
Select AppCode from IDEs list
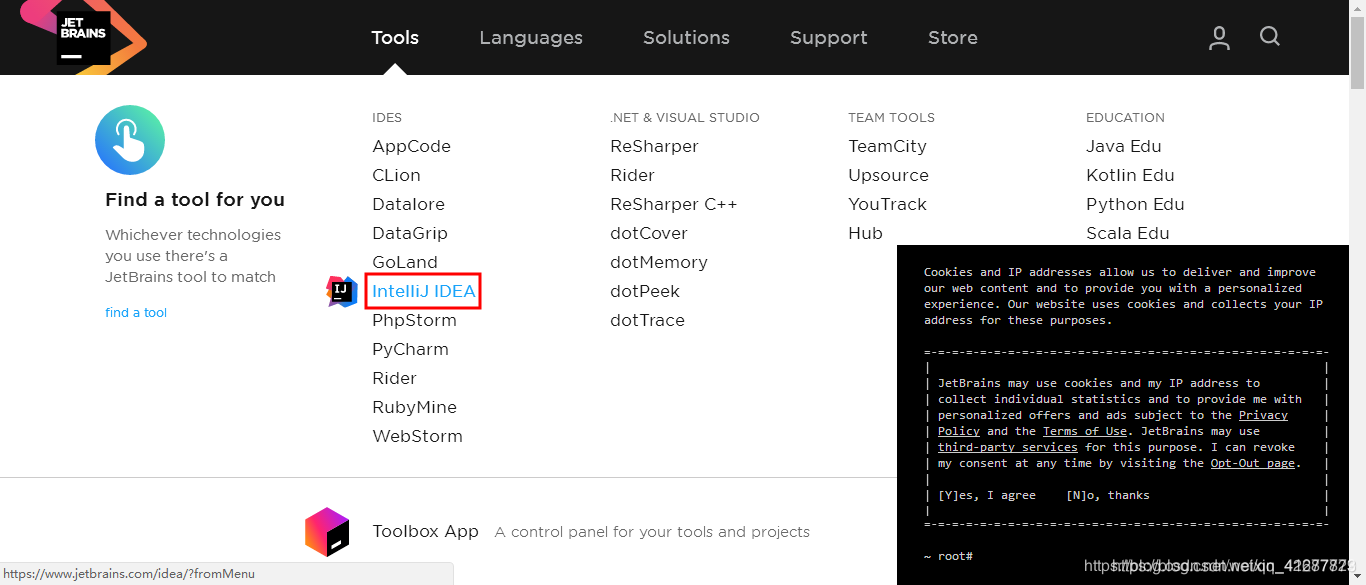[412, 146]
